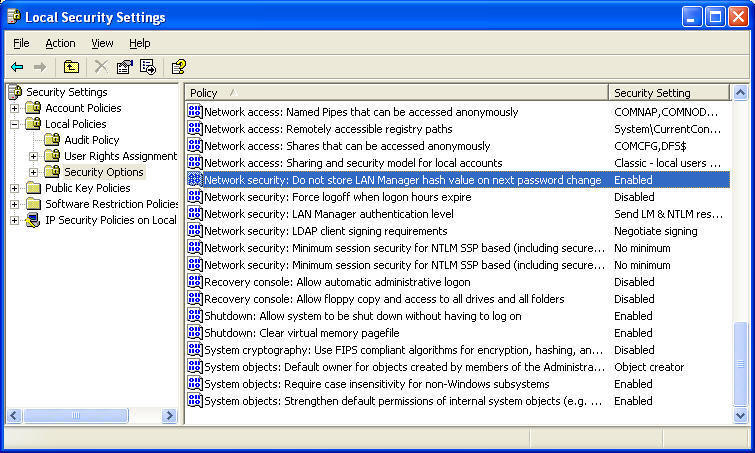Click the tree pane horizontal scrollbar thumb
Image resolution: width=755 pixels, height=453 pixels.
click(76, 415)
